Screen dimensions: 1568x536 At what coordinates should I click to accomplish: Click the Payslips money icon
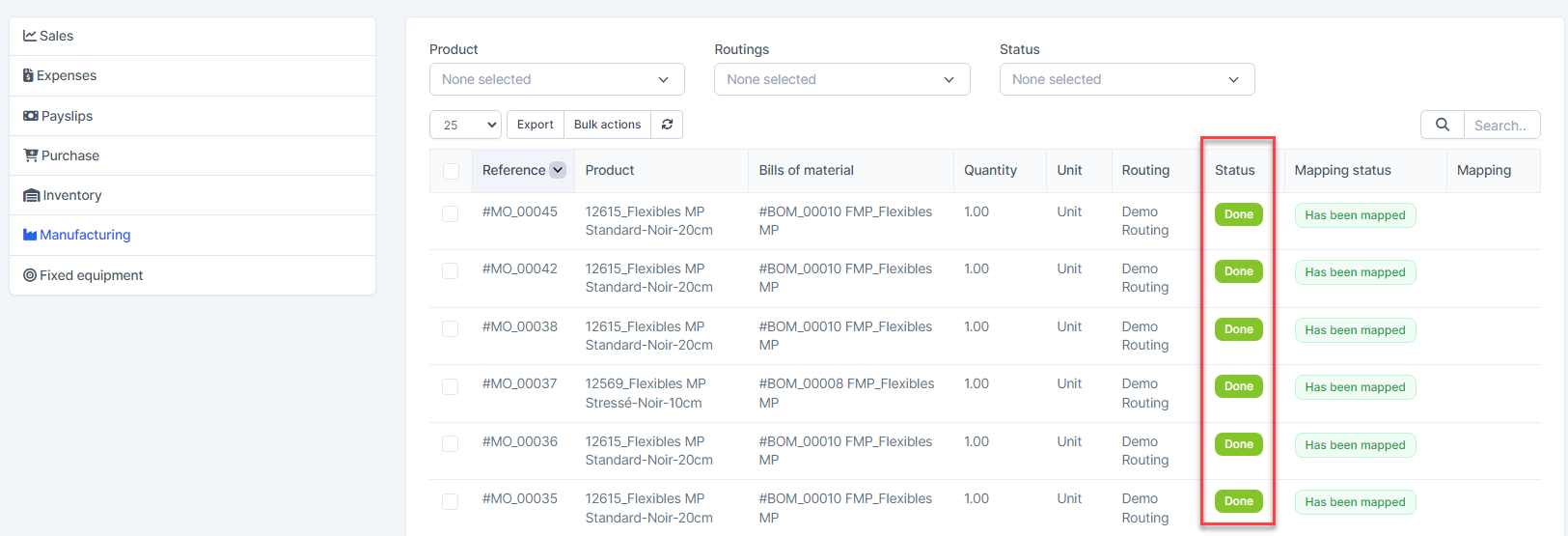coord(31,116)
